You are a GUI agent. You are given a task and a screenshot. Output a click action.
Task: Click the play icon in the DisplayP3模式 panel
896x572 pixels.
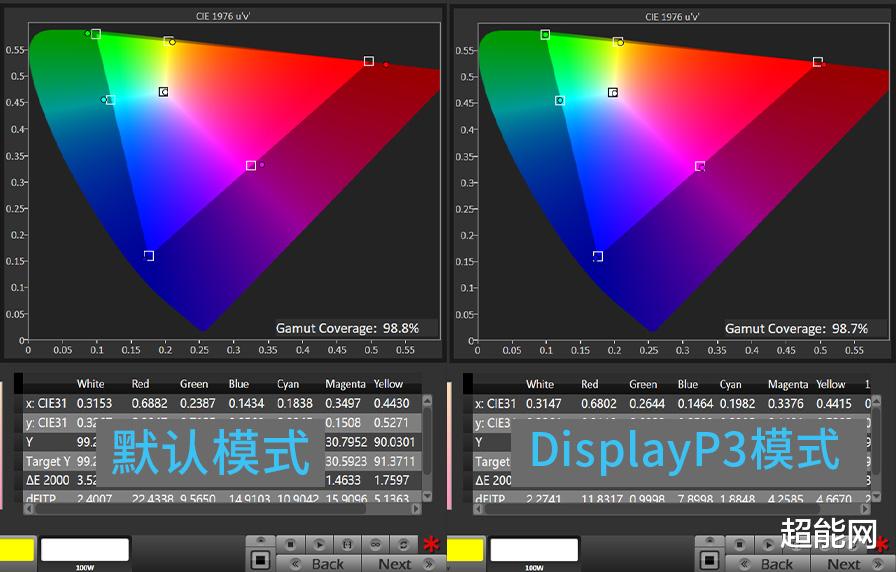pos(768,545)
